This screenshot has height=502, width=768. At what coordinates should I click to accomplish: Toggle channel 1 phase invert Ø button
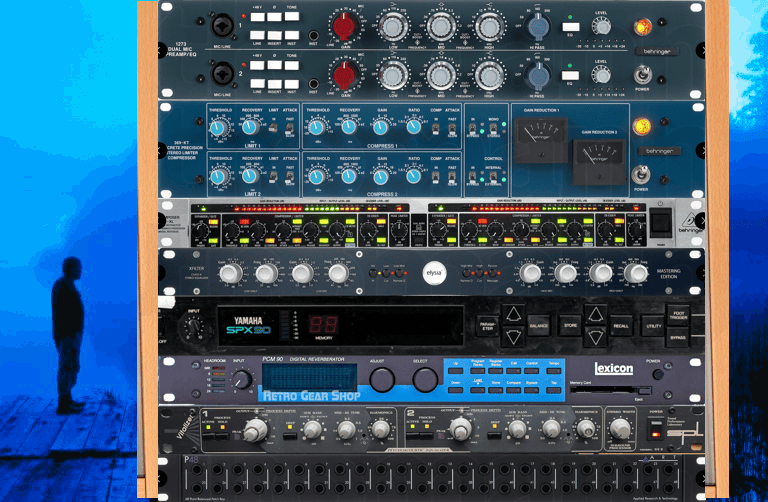click(x=274, y=17)
